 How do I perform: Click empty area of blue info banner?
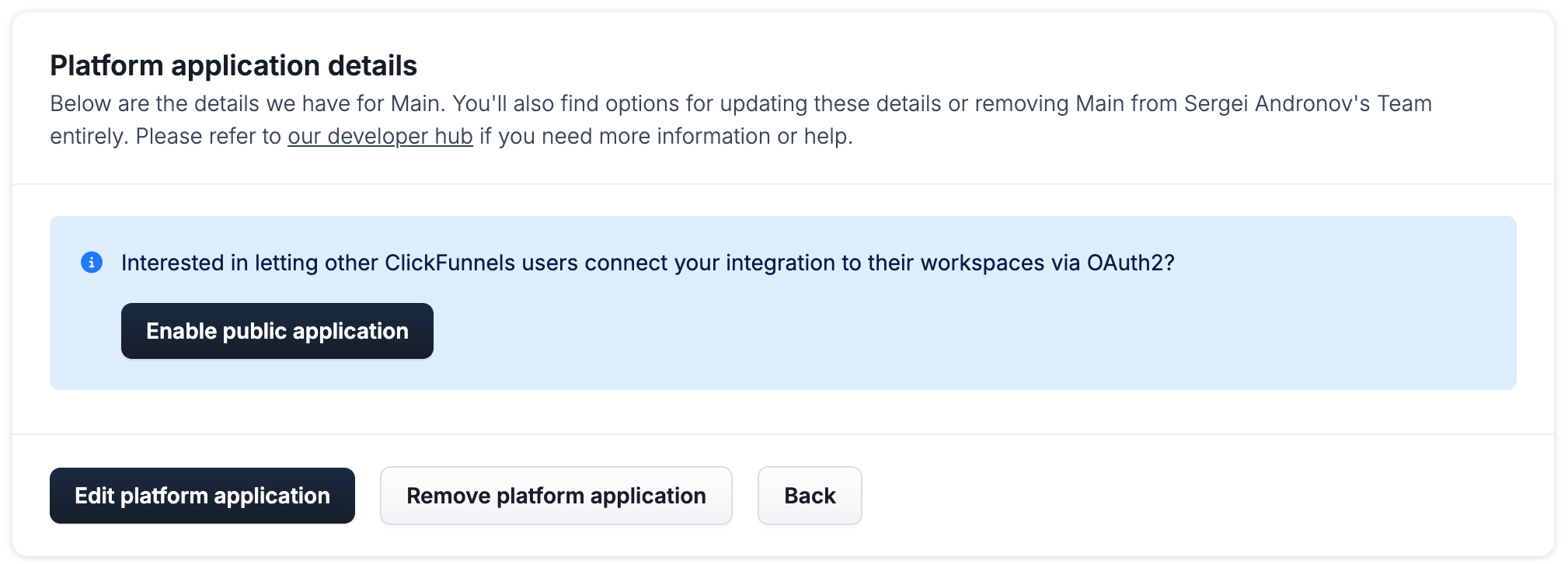tap(971, 334)
